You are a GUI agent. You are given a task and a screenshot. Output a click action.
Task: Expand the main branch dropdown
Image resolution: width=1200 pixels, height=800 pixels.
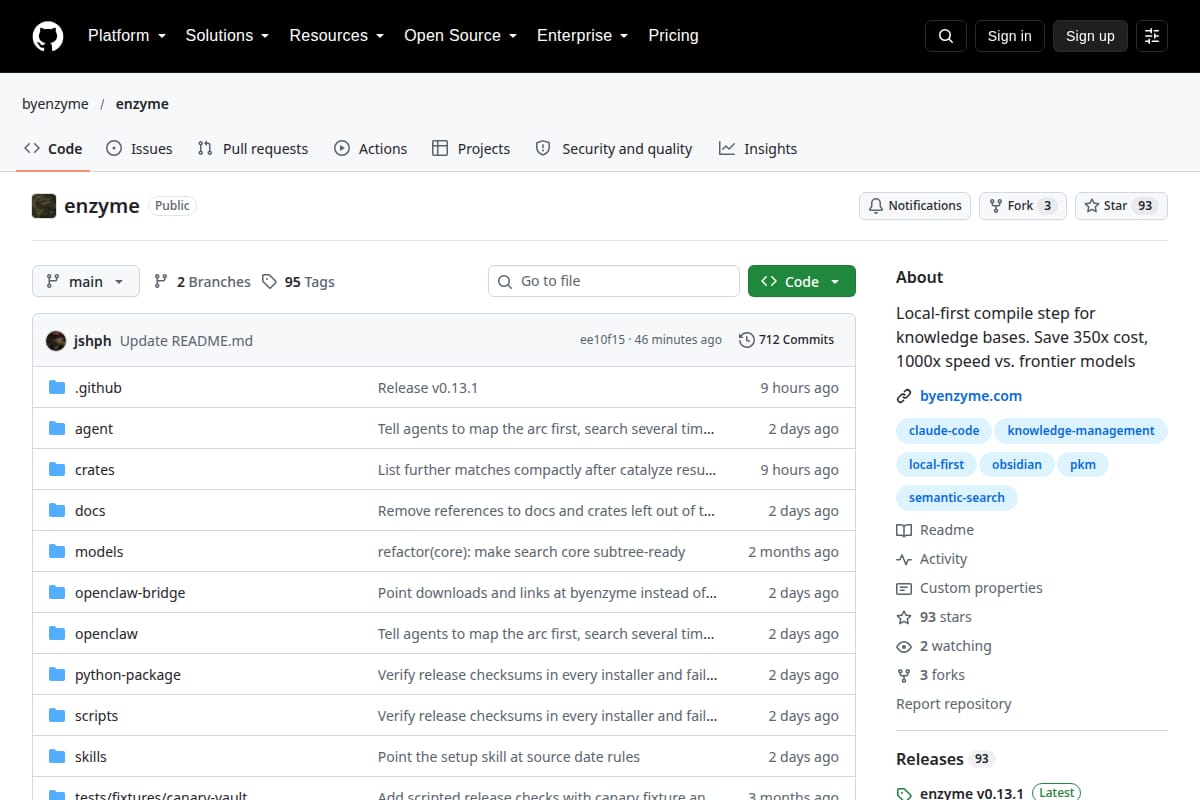click(x=86, y=282)
